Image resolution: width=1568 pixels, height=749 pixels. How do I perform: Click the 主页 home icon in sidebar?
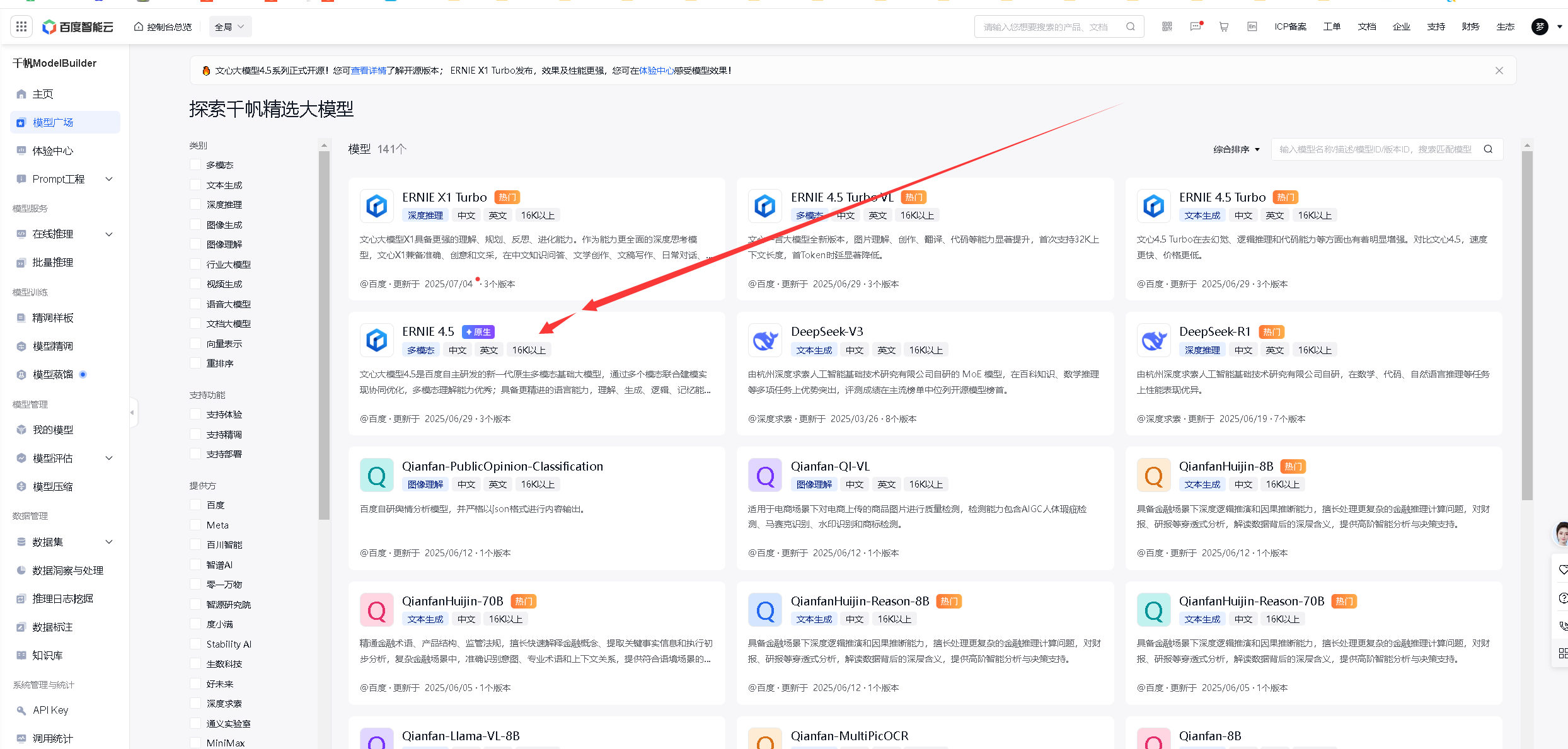21,94
